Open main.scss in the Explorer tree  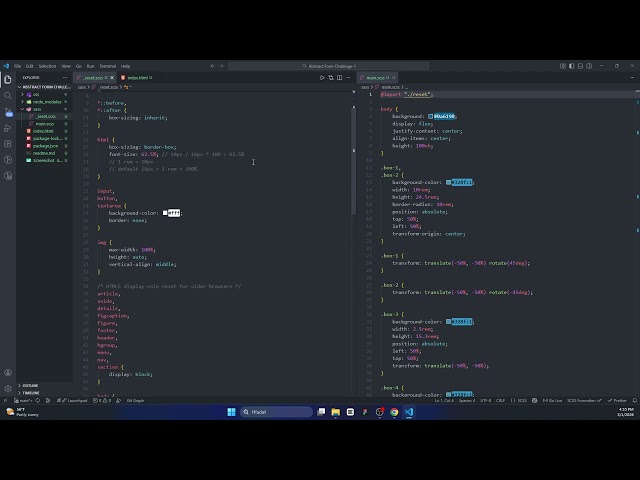point(45,124)
